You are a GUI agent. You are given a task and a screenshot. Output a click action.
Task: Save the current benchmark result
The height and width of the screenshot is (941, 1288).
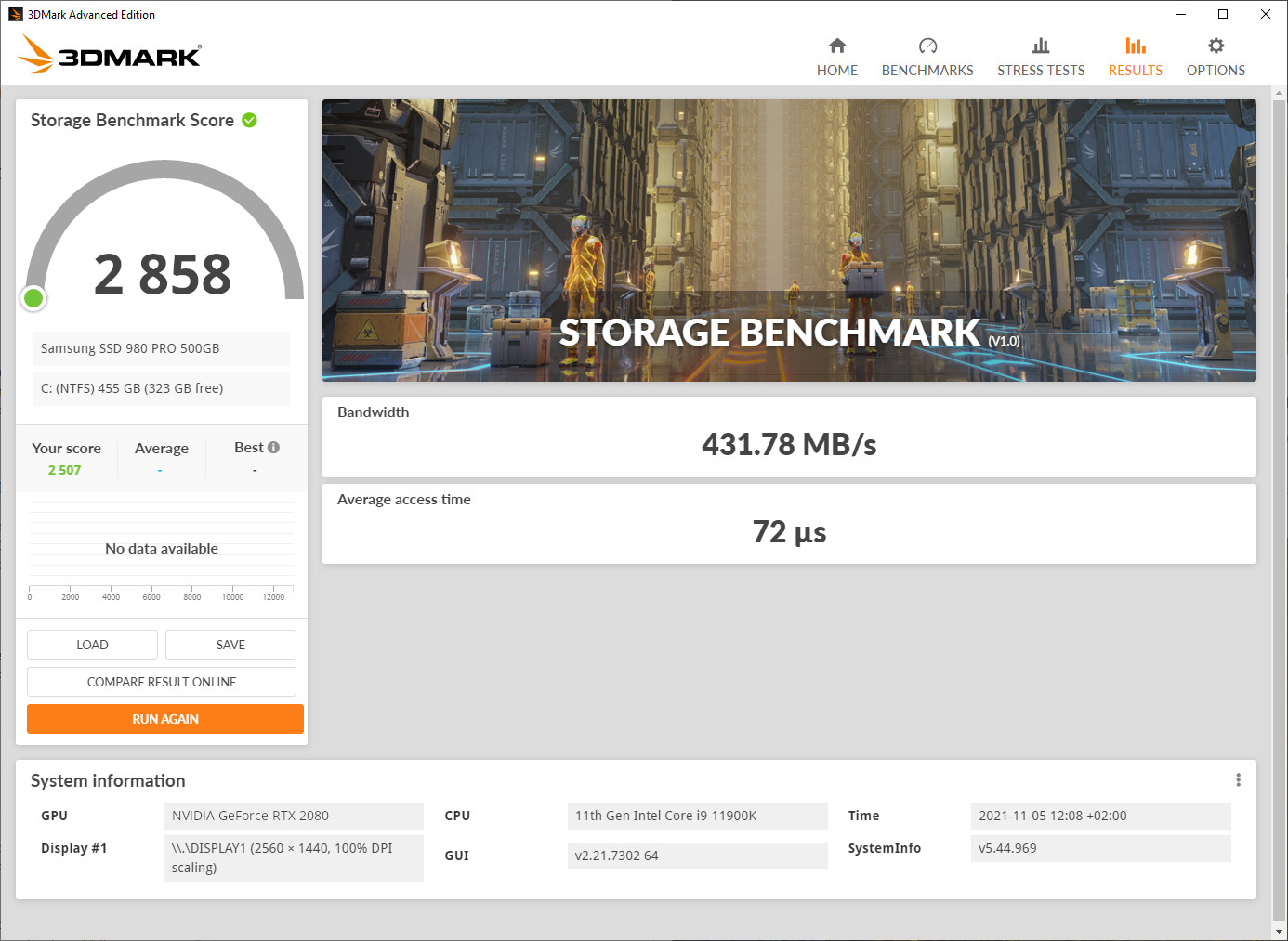click(230, 644)
